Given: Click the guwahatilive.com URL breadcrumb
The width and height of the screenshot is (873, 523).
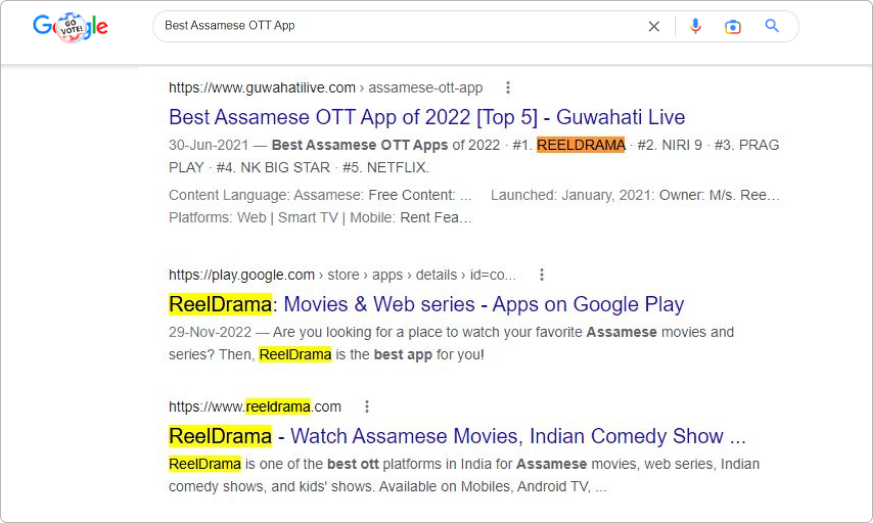Looking at the screenshot, I should tap(326, 87).
